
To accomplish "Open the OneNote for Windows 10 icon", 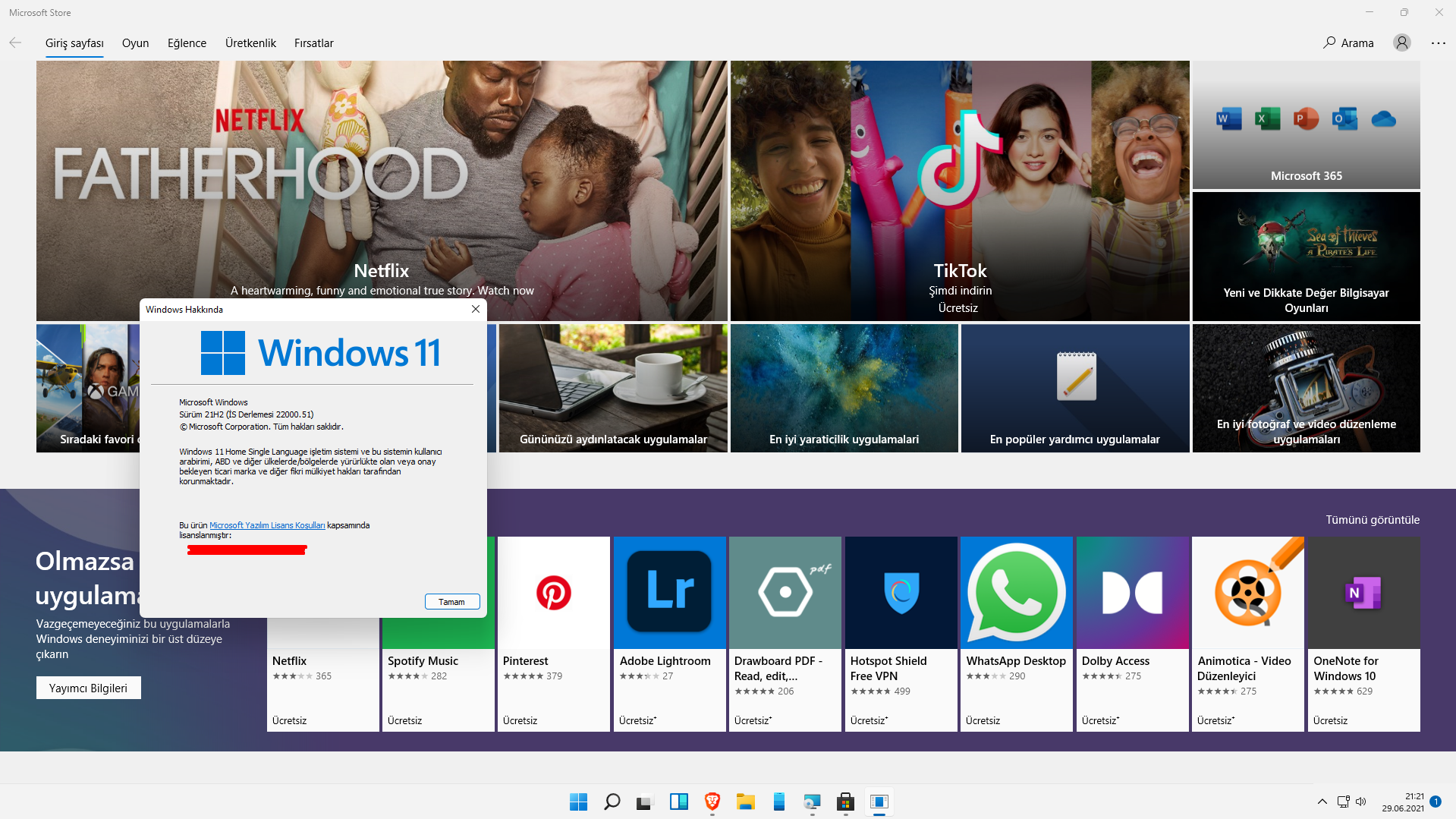I will (1364, 593).
